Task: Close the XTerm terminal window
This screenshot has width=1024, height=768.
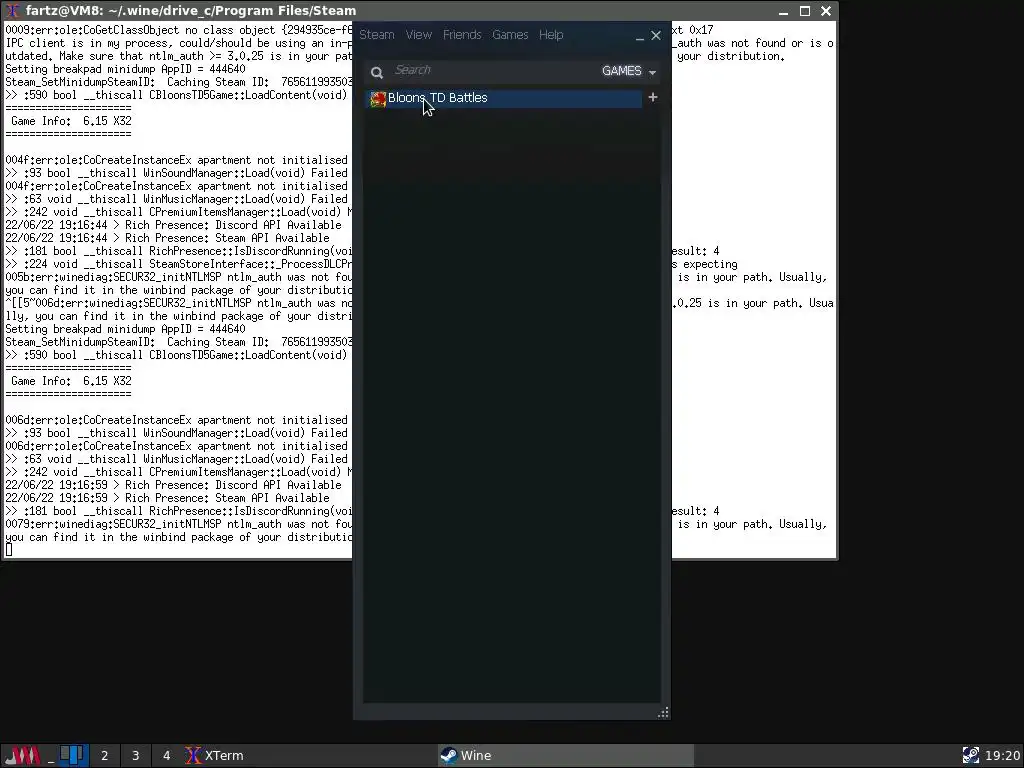Action: pyautogui.click(x=825, y=11)
